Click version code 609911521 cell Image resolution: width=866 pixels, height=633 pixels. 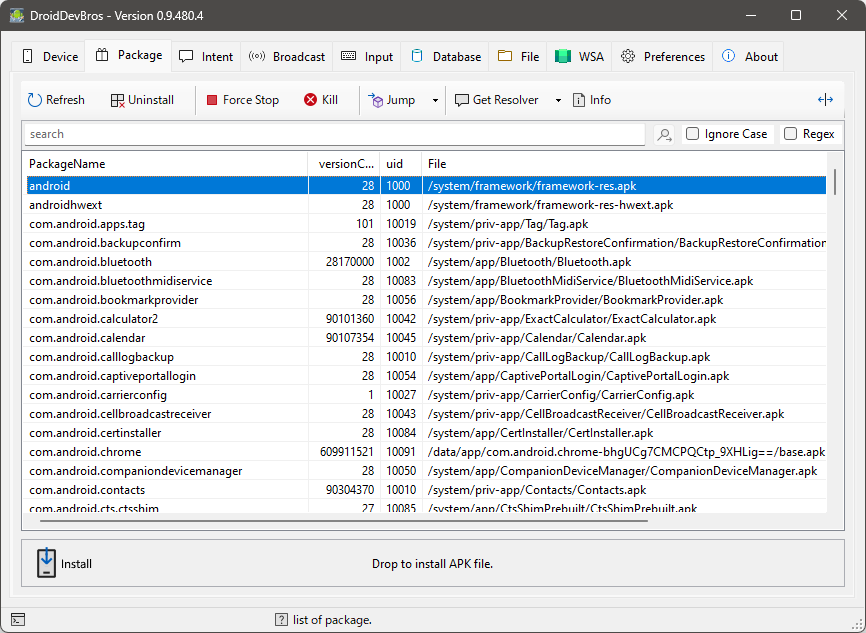click(x=347, y=452)
